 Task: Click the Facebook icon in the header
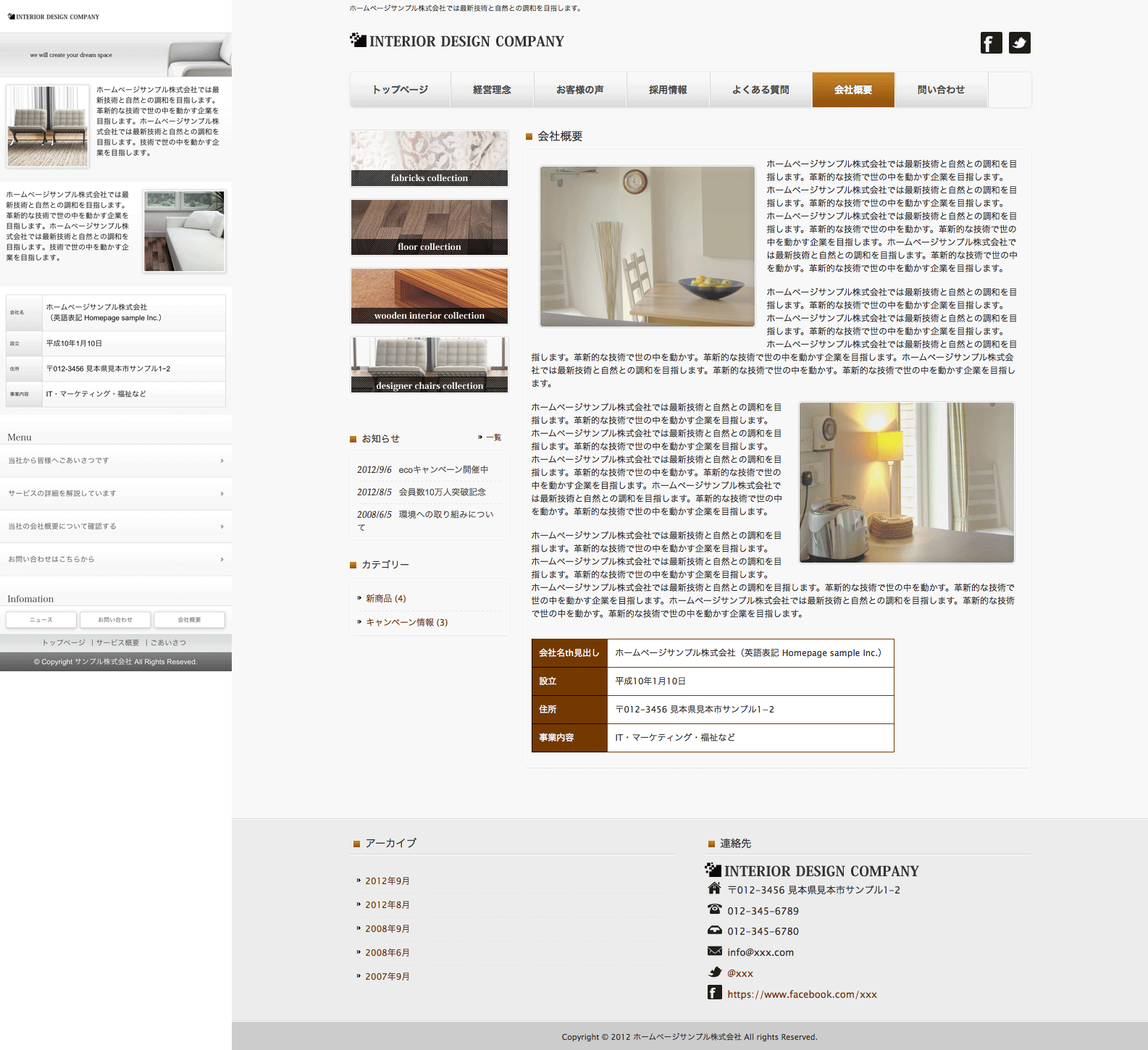(991, 43)
